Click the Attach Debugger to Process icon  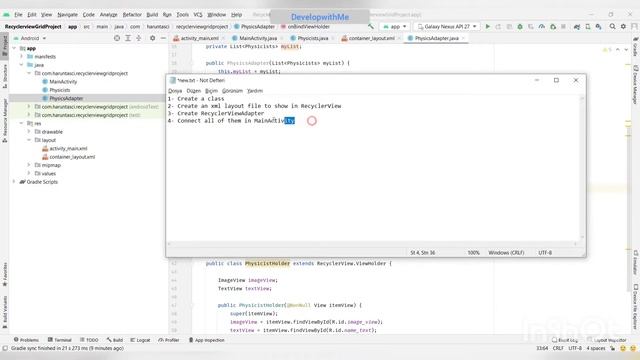553,27
